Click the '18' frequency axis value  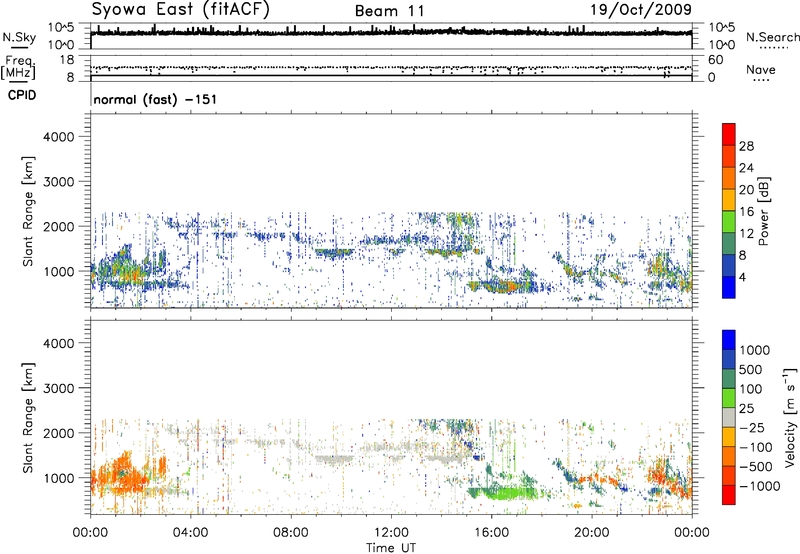[x=67, y=60]
